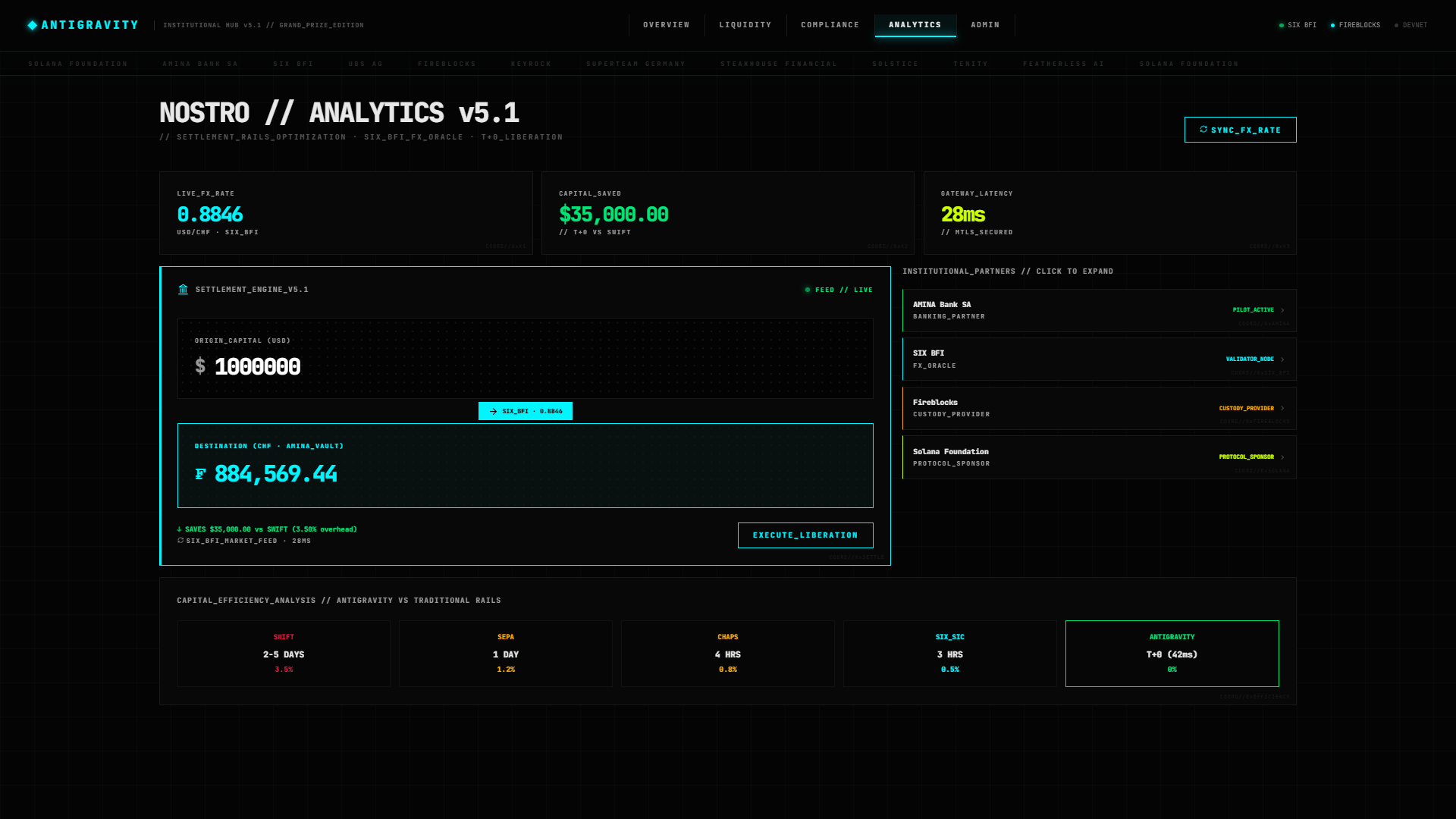
Task: Select the ANTIGRAVITY T+0 comparison card
Action: [1172, 654]
